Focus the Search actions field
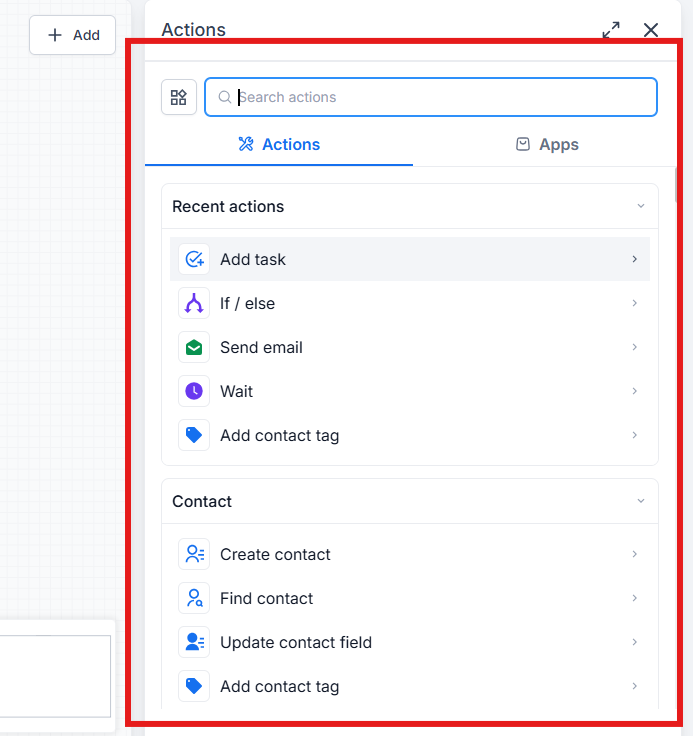693x736 pixels. 431,97
